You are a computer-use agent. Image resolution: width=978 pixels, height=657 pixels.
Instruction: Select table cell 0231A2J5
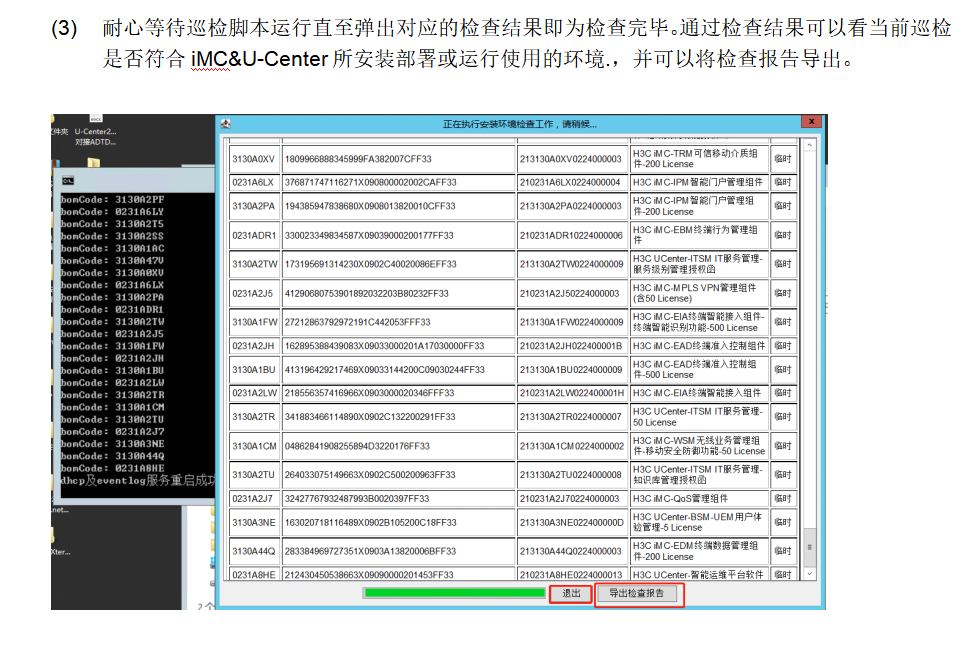click(254, 293)
